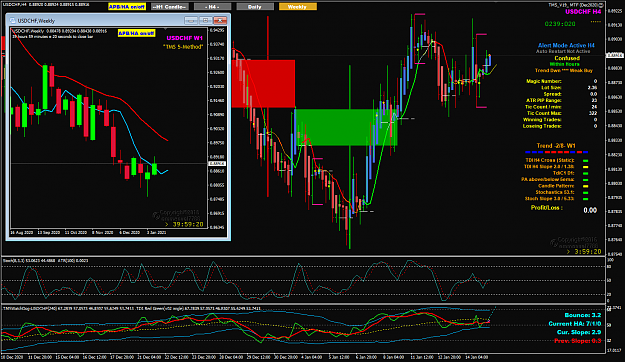Click the Alert Mode Active H4 text
The height and width of the screenshot is (362, 625).
click(566, 45)
